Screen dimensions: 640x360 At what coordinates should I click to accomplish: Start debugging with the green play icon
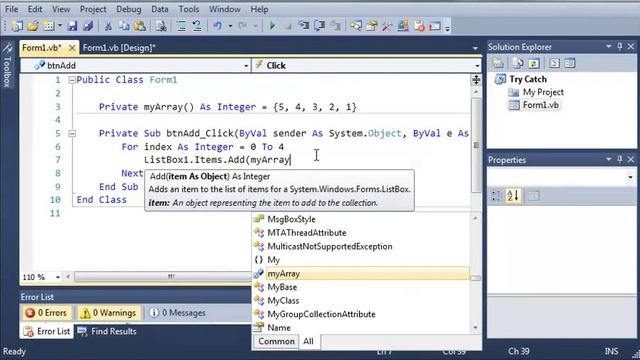pos(272,26)
